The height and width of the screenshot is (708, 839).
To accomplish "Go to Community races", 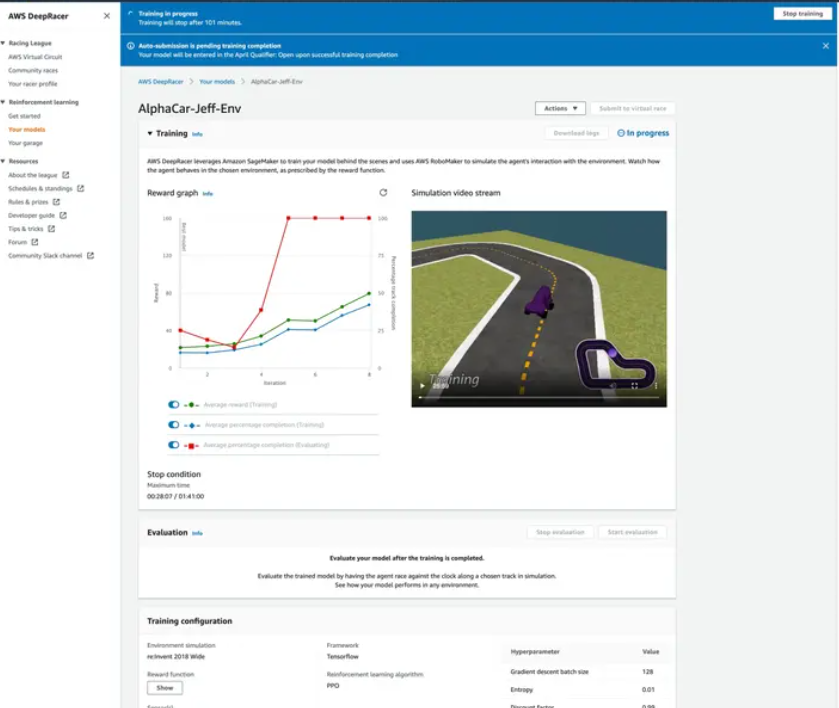I will (x=33, y=70).
